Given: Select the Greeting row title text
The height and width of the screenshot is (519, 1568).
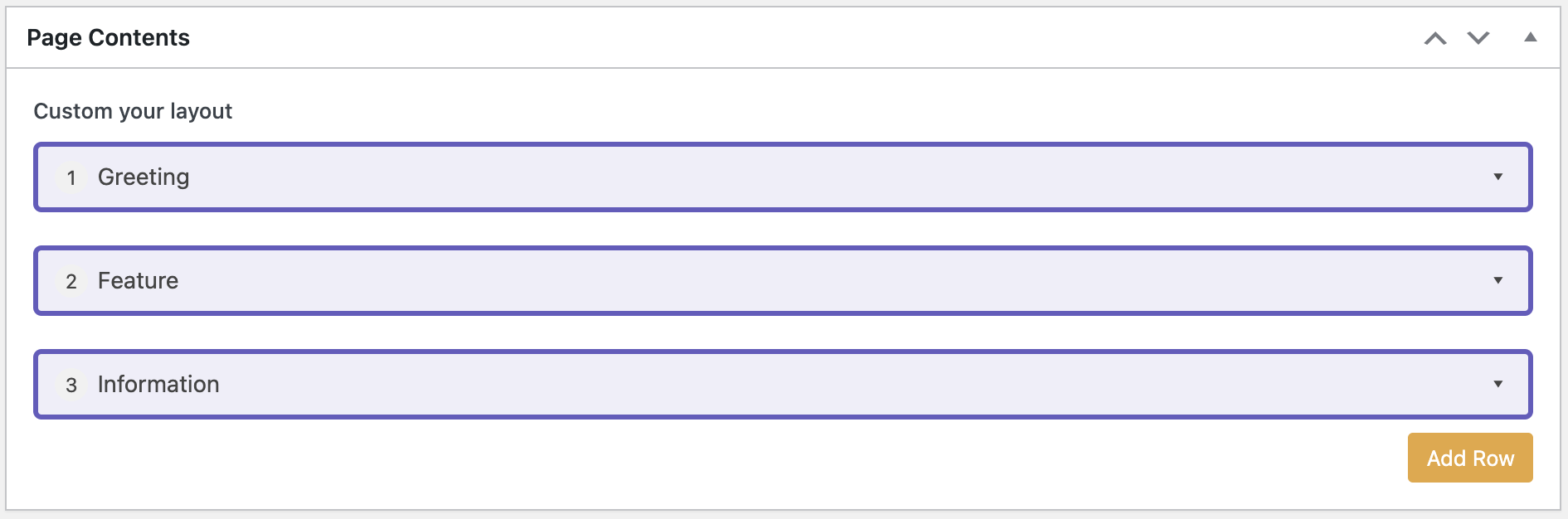Looking at the screenshot, I should click(144, 177).
